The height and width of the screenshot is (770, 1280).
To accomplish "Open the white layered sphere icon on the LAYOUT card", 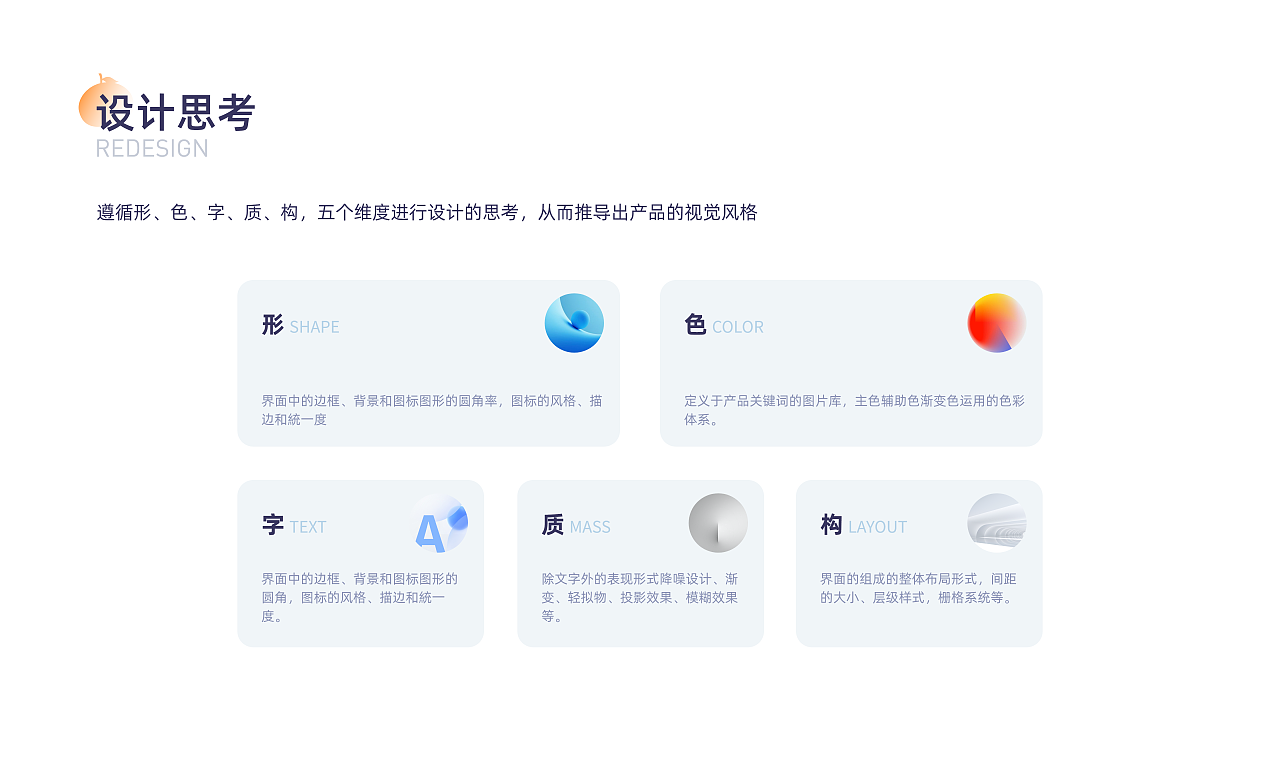I will pyautogui.click(x=996, y=523).
